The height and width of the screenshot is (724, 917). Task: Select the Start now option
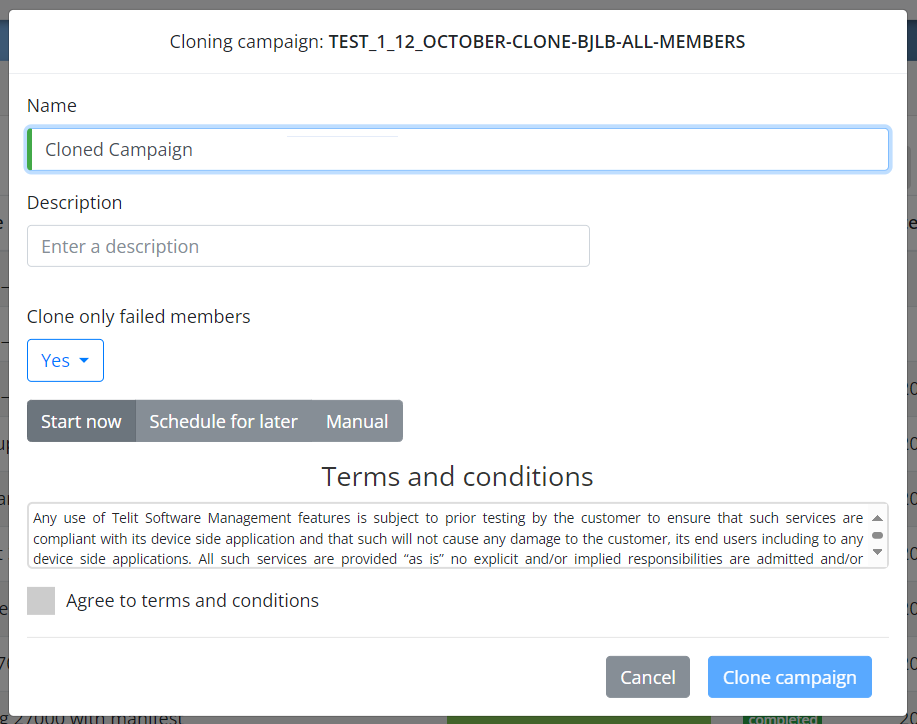point(81,421)
